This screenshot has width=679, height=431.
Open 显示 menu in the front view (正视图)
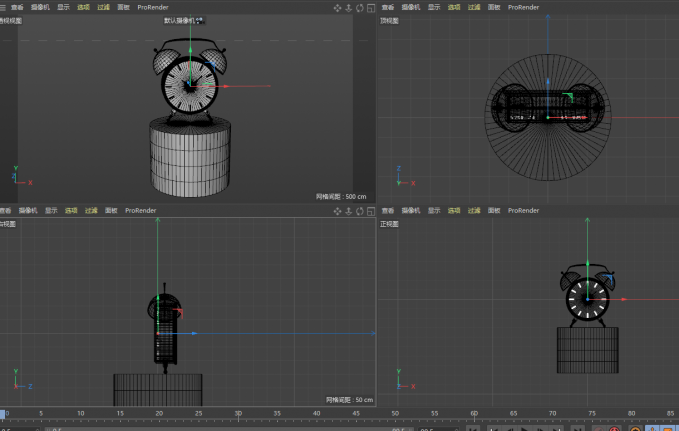click(434, 211)
